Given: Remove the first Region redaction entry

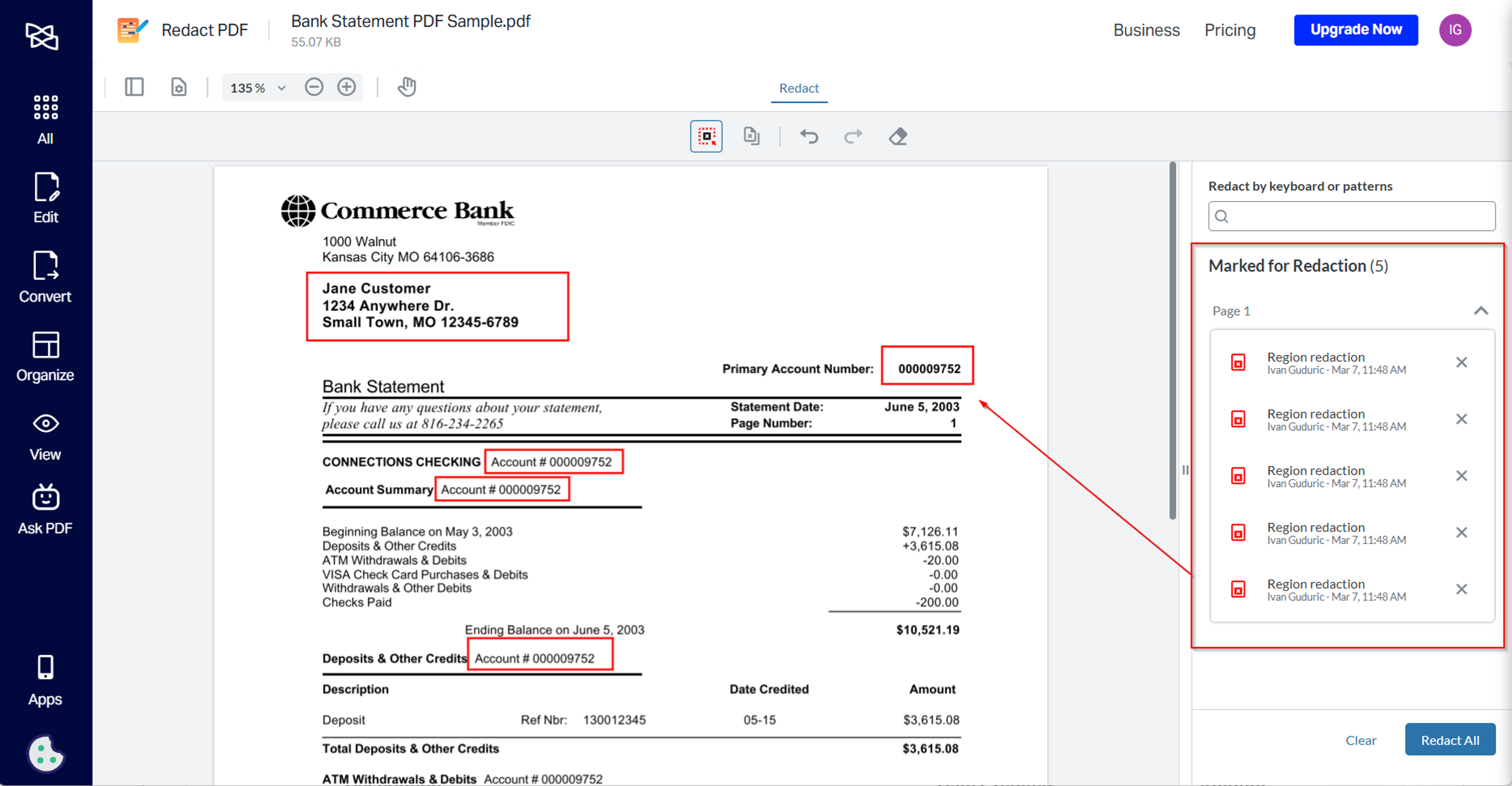Looking at the screenshot, I should pos(1462,362).
